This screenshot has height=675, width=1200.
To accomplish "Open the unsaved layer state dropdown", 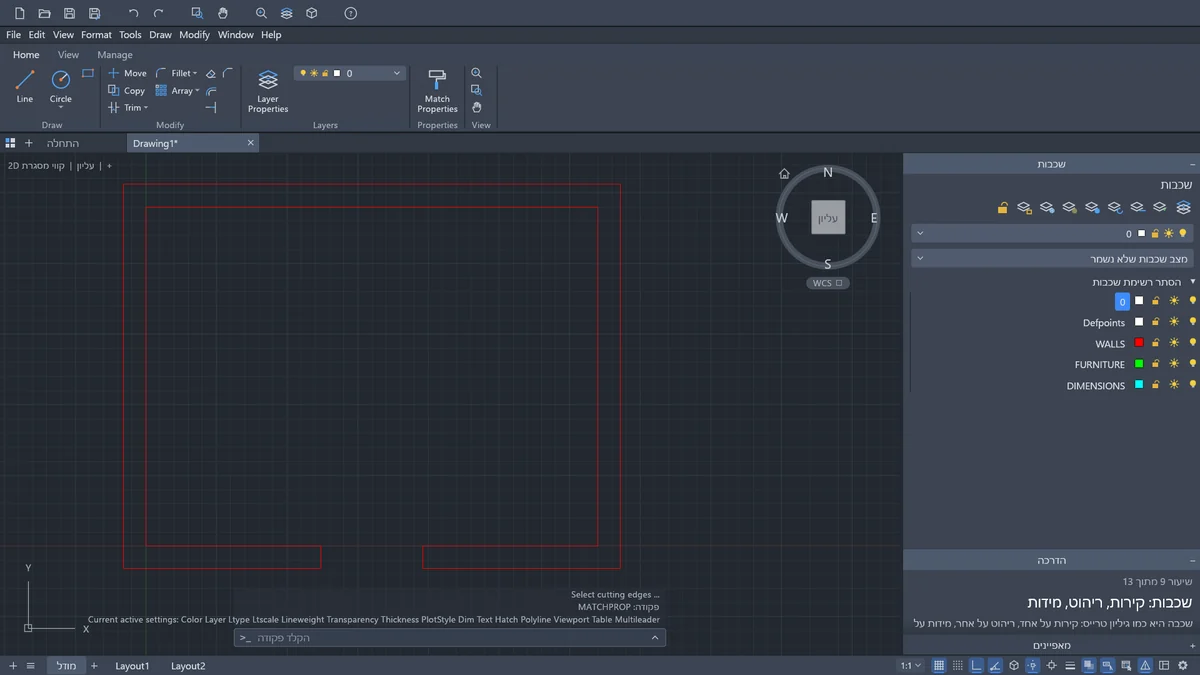I will (1052, 258).
